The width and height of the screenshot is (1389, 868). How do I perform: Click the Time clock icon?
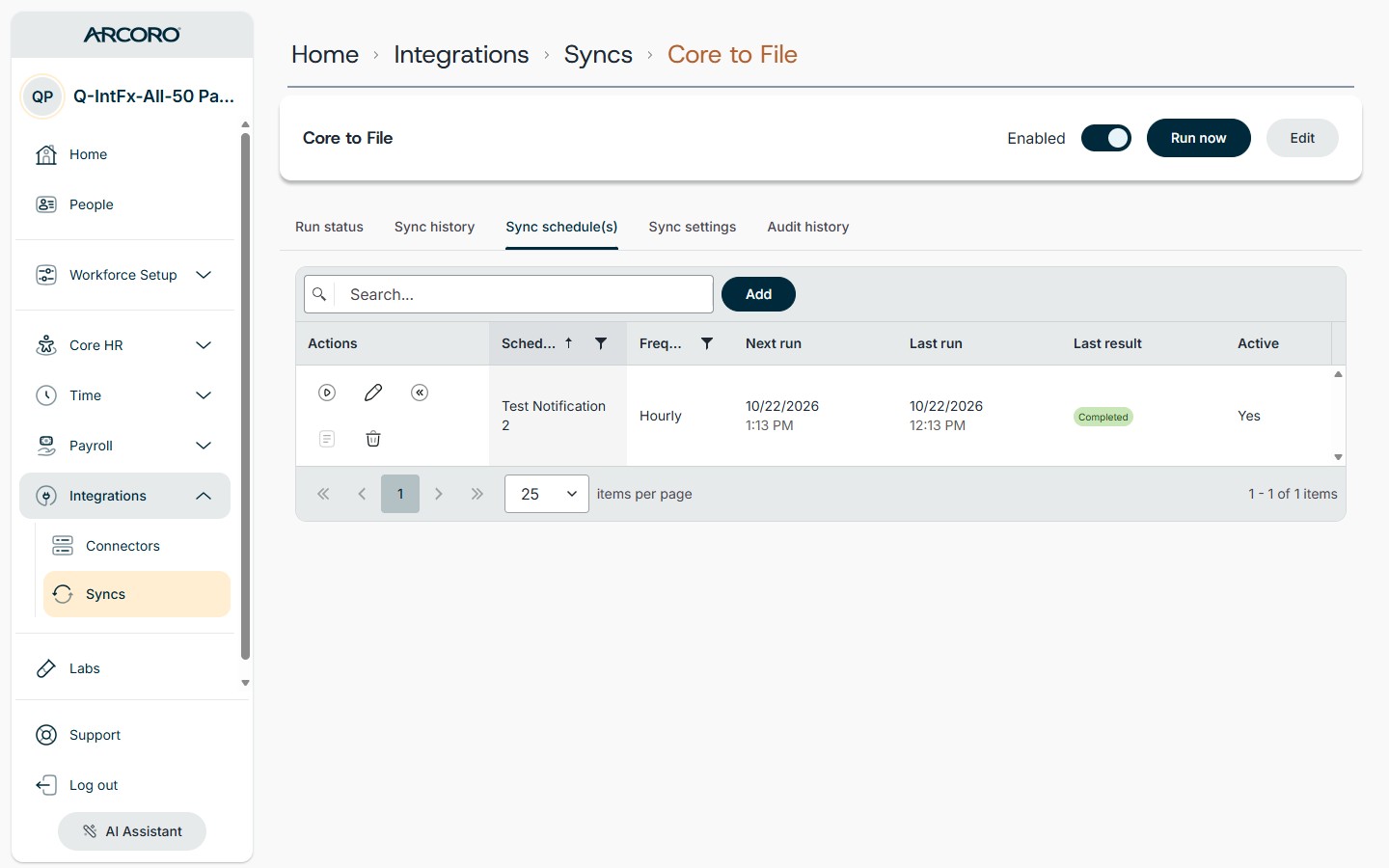point(46,395)
